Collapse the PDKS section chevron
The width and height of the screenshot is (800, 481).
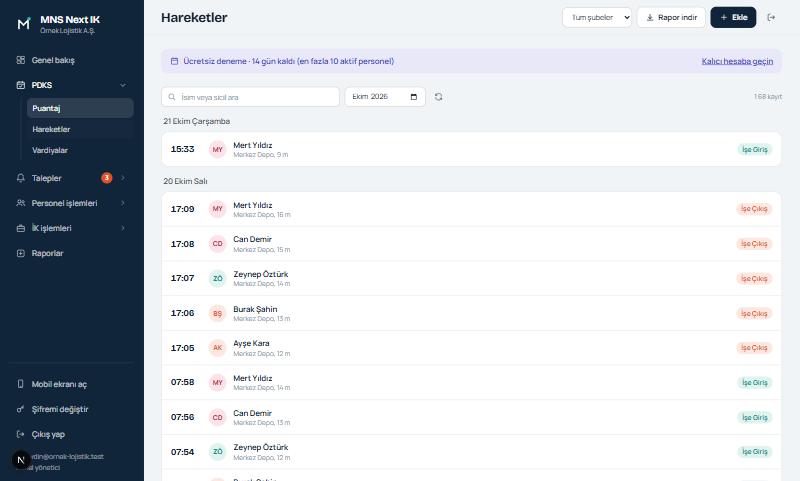123,85
